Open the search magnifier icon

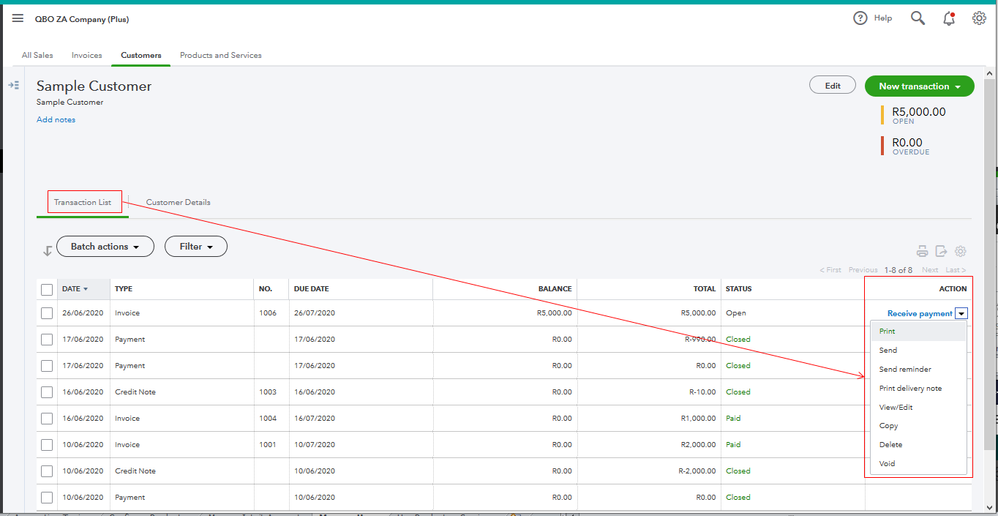(x=917, y=18)
